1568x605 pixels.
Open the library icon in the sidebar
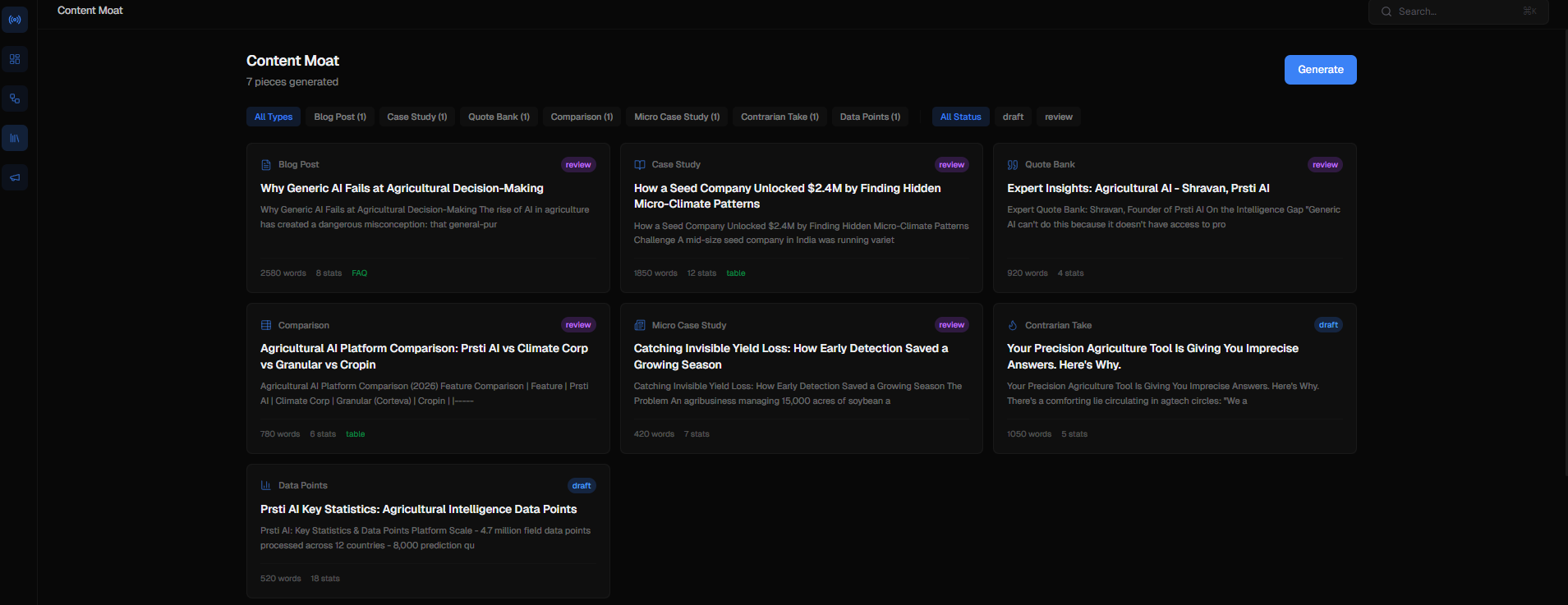pos(15,138)
